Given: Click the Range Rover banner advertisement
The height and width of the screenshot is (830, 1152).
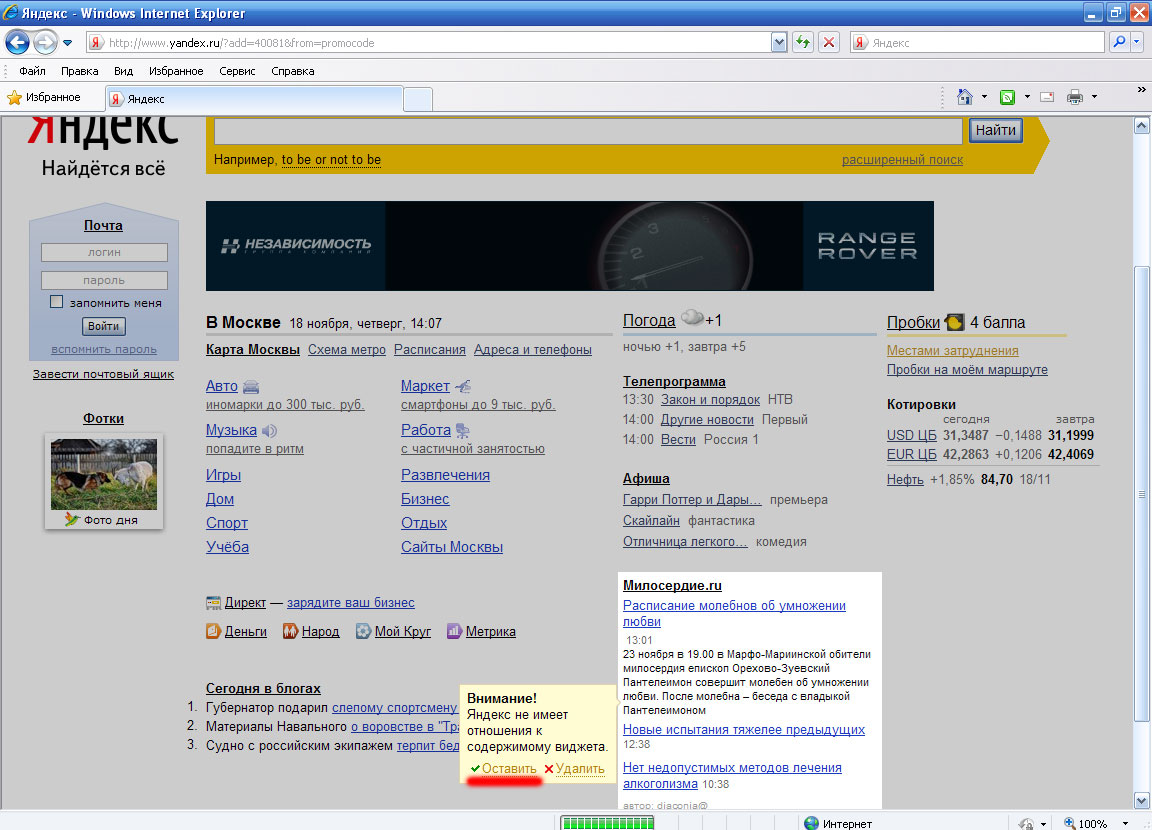Looking at the screenshot, I should point(569,246).
